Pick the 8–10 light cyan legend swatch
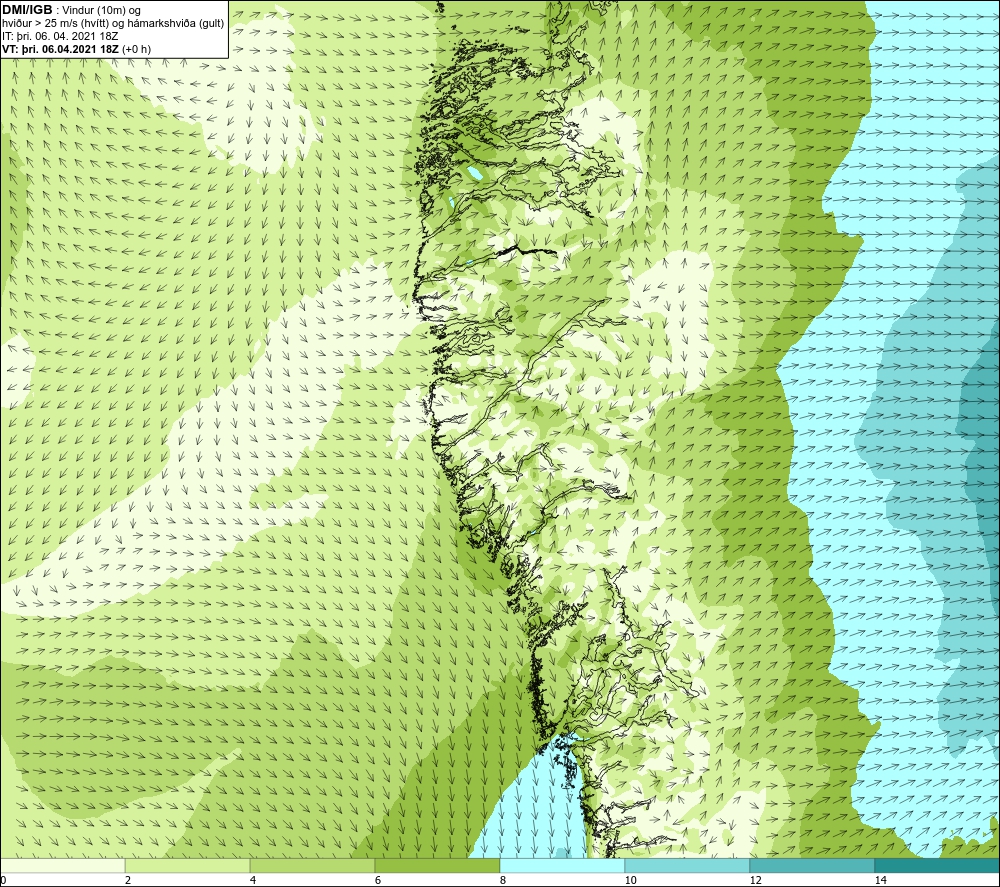 562,865
